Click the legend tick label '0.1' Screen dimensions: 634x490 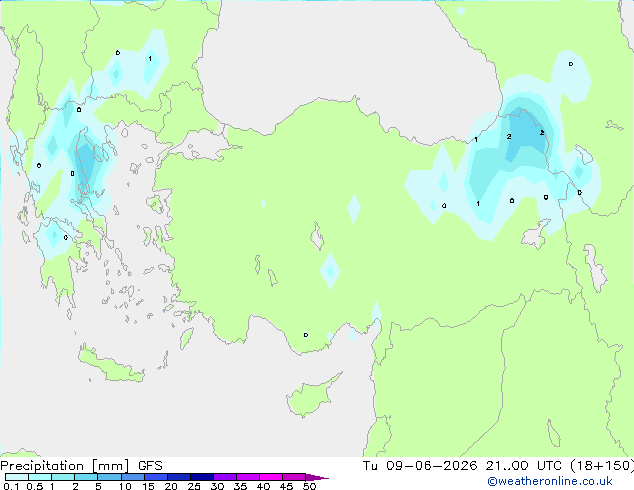(11, 486)
